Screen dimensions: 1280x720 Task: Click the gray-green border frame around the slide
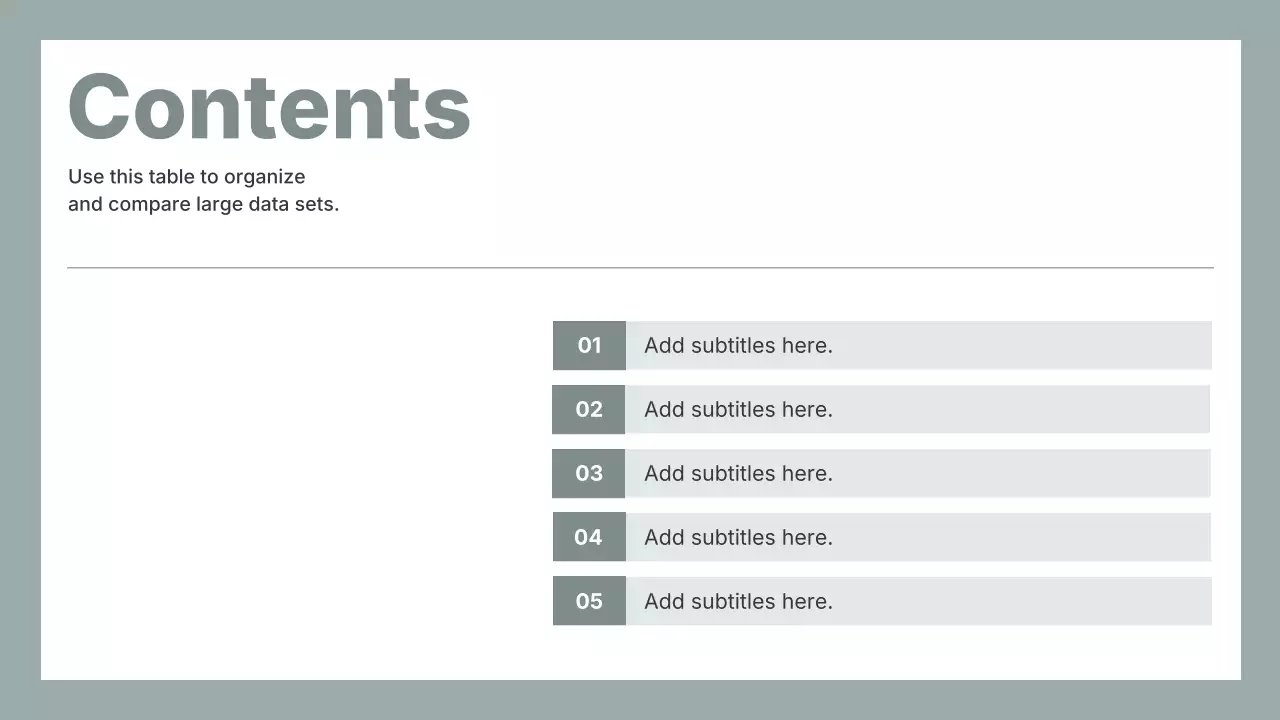click(640, 19)
